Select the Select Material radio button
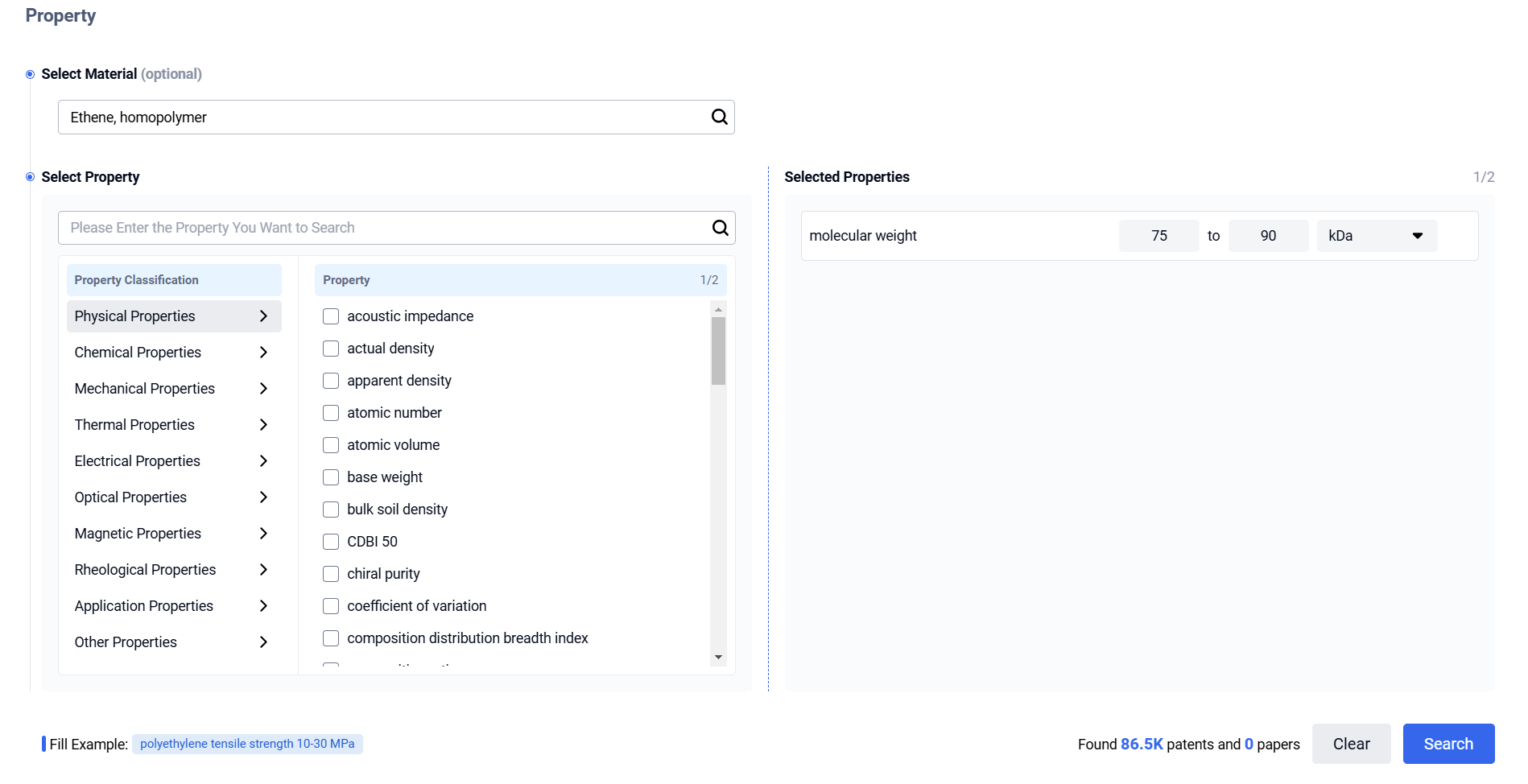 (x=30, y=73)
